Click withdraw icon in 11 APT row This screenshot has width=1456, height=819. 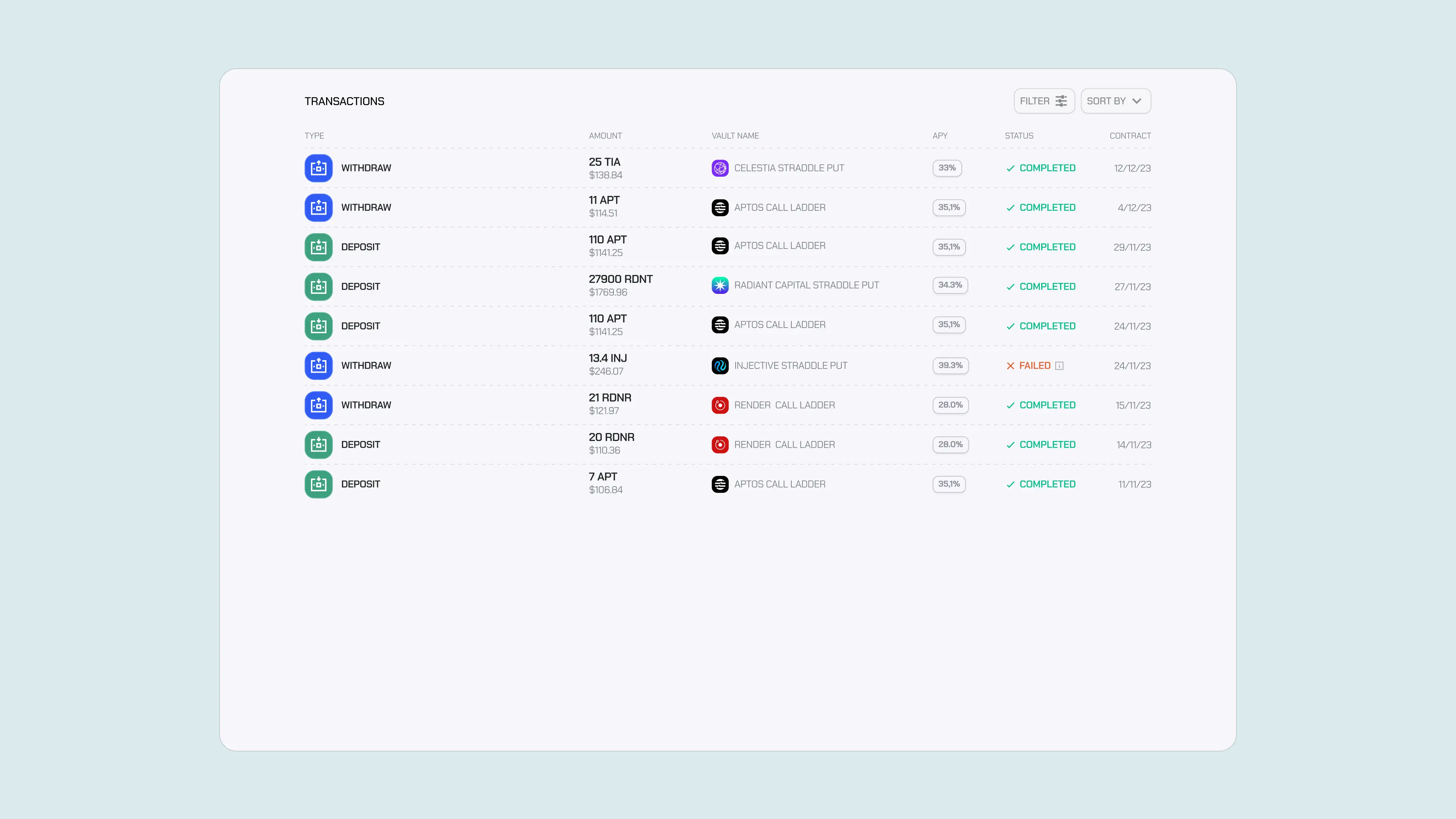pyautogui.click(x=319, y=207)
